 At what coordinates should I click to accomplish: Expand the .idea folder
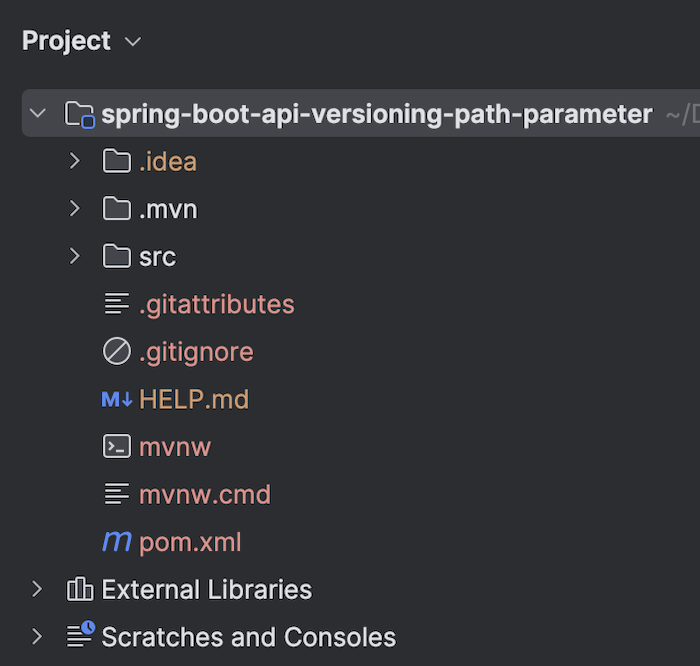point(74,161)
